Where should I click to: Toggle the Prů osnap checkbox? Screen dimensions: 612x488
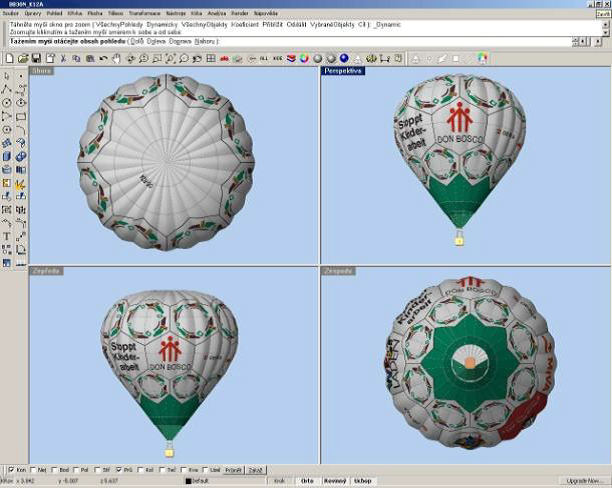pos(119,470)
